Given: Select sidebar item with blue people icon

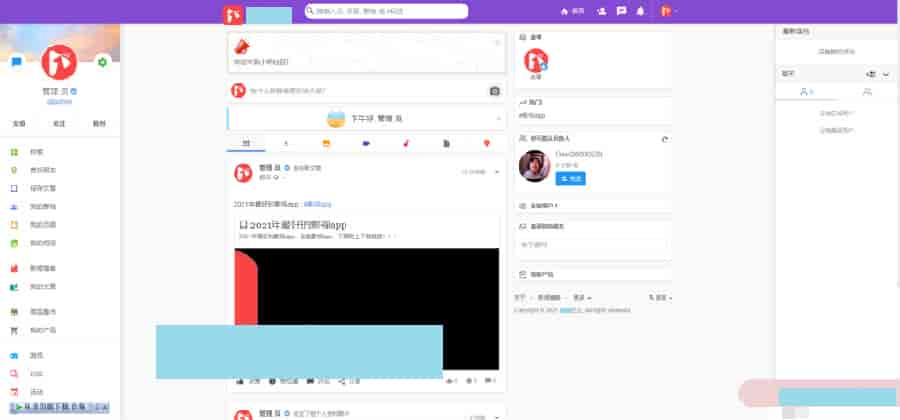Looking at the screenshot, I should [59, 207].
